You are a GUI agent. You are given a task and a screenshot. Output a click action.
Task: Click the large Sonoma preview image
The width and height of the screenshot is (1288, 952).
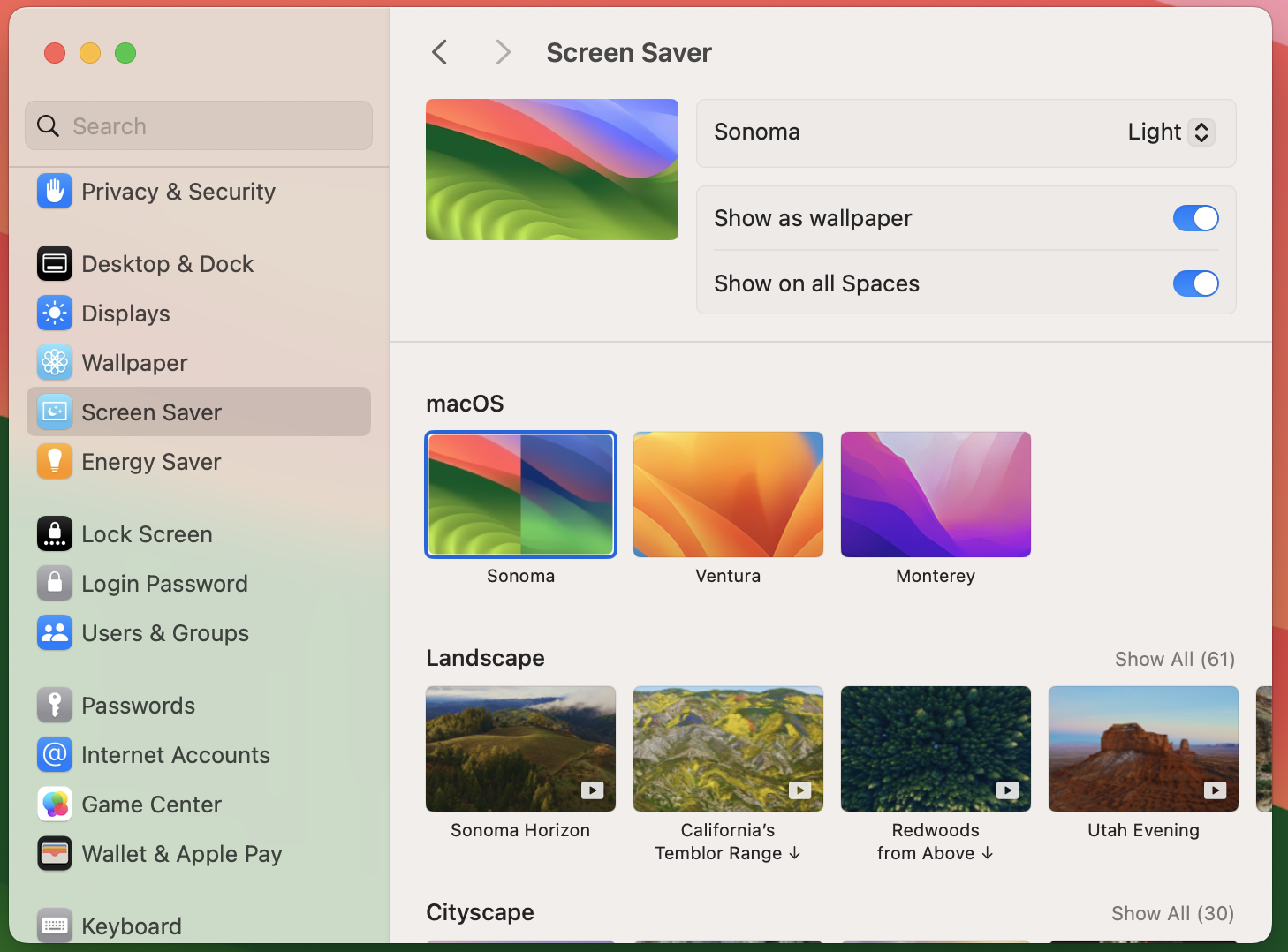[552, 170]
